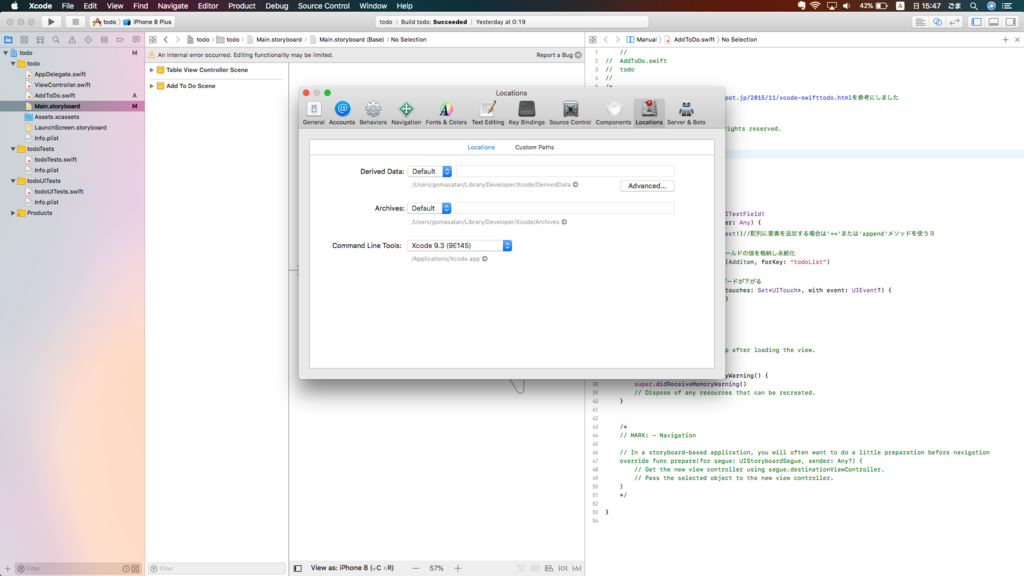1024x576 pixels.
Task: Show the Issue navigator
Action: click(72, 40)
